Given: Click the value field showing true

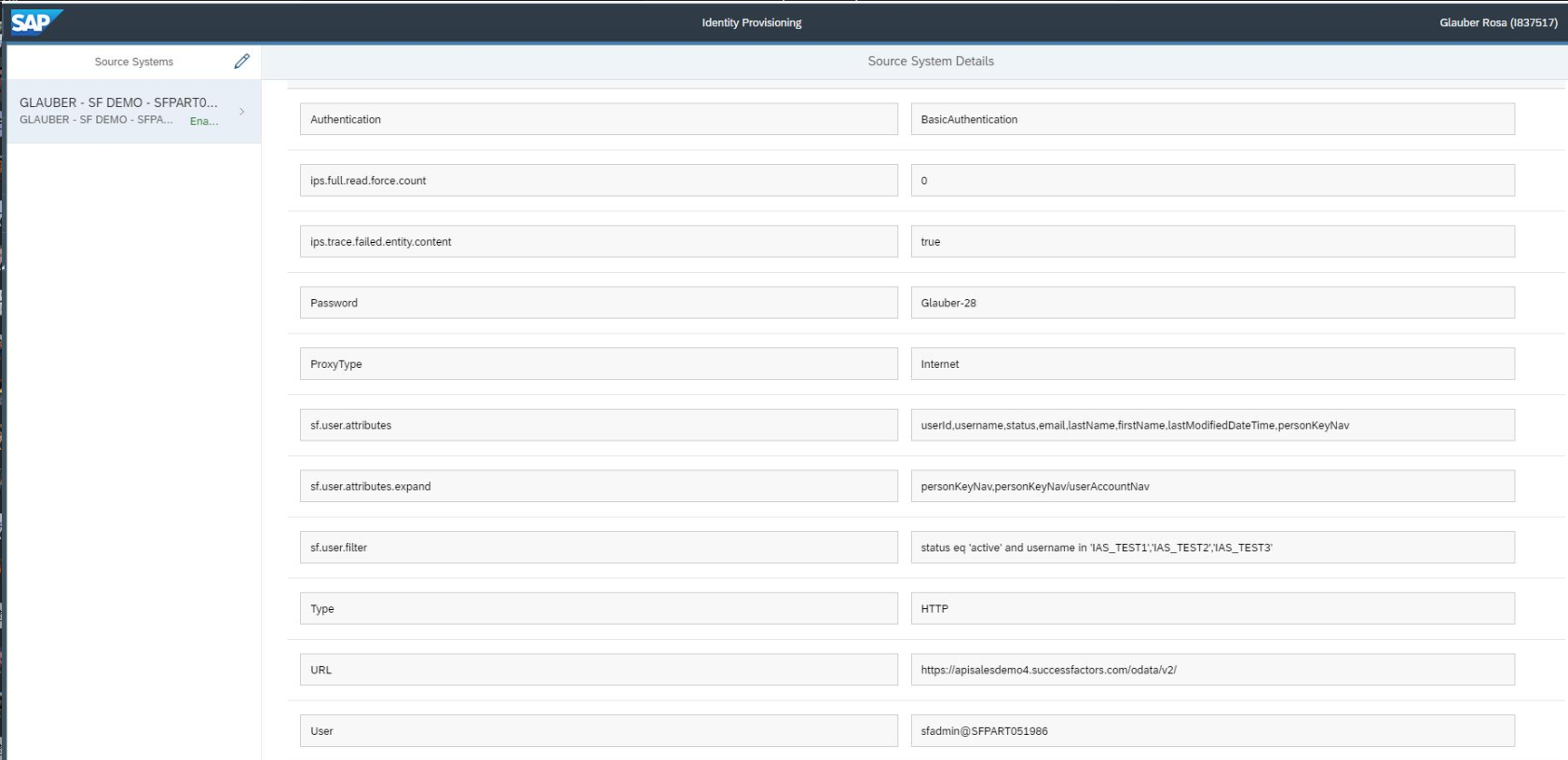Looking at the screenshot, I should [x=1213, y=241].
